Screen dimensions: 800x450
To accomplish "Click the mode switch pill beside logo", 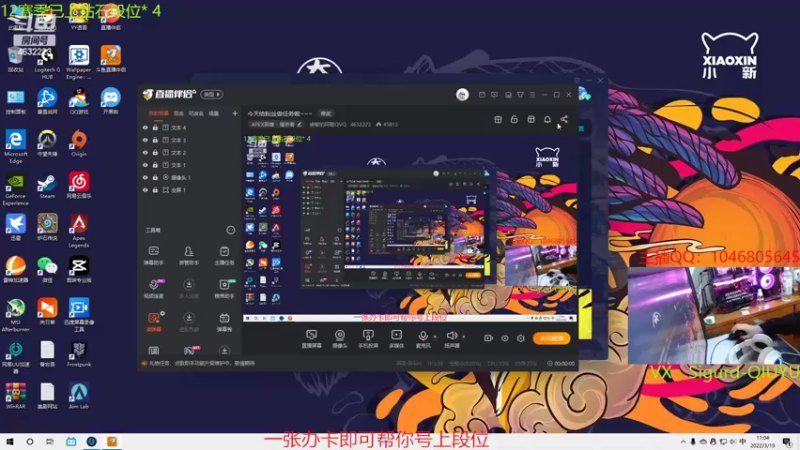I will coord(212,94).
